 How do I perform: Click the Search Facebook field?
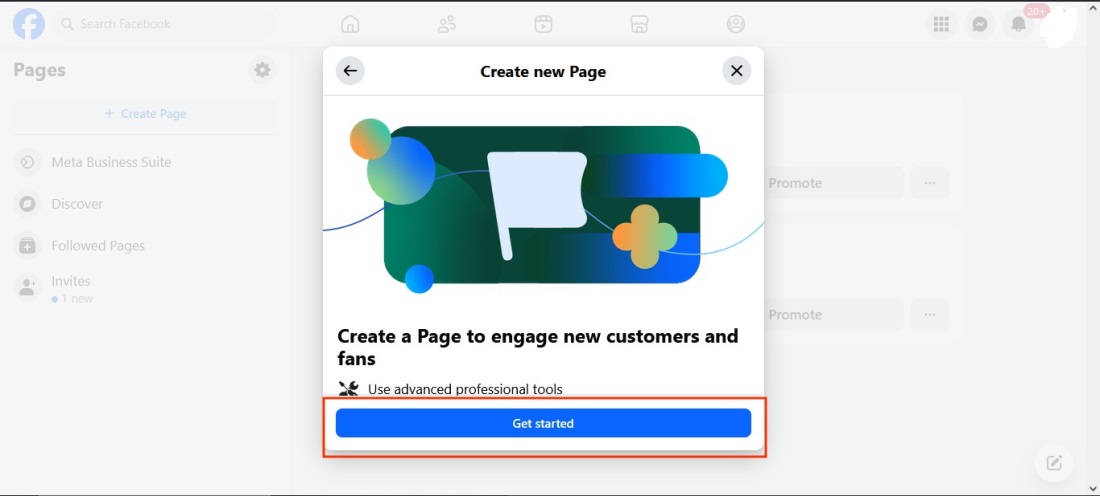tap(165, 24)
